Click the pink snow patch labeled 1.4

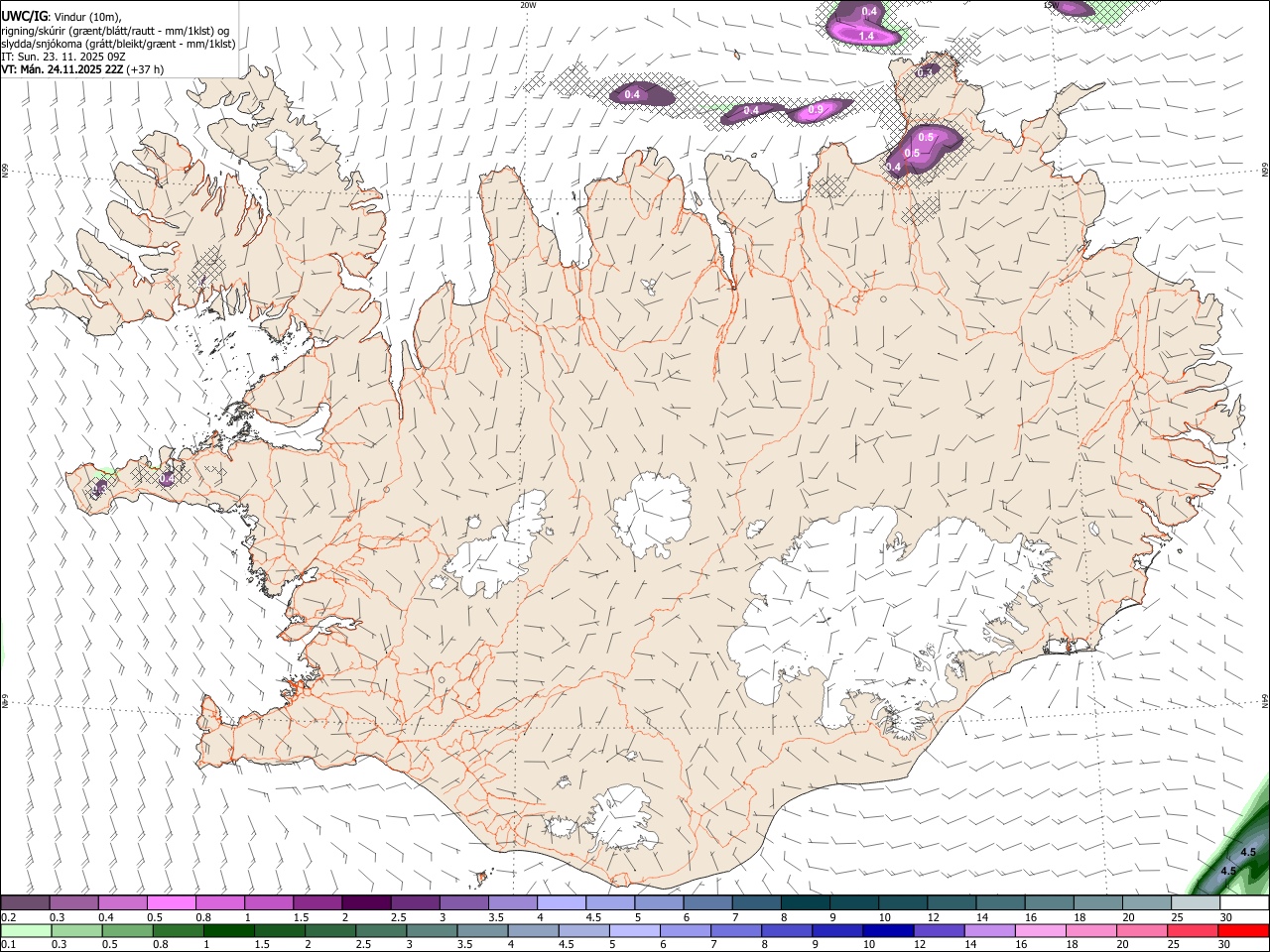tap(866, 33)
